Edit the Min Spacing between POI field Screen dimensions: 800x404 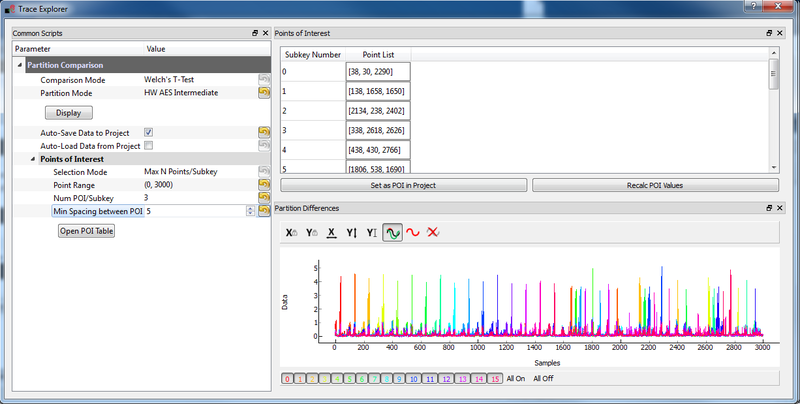click(x=196, y=211)
